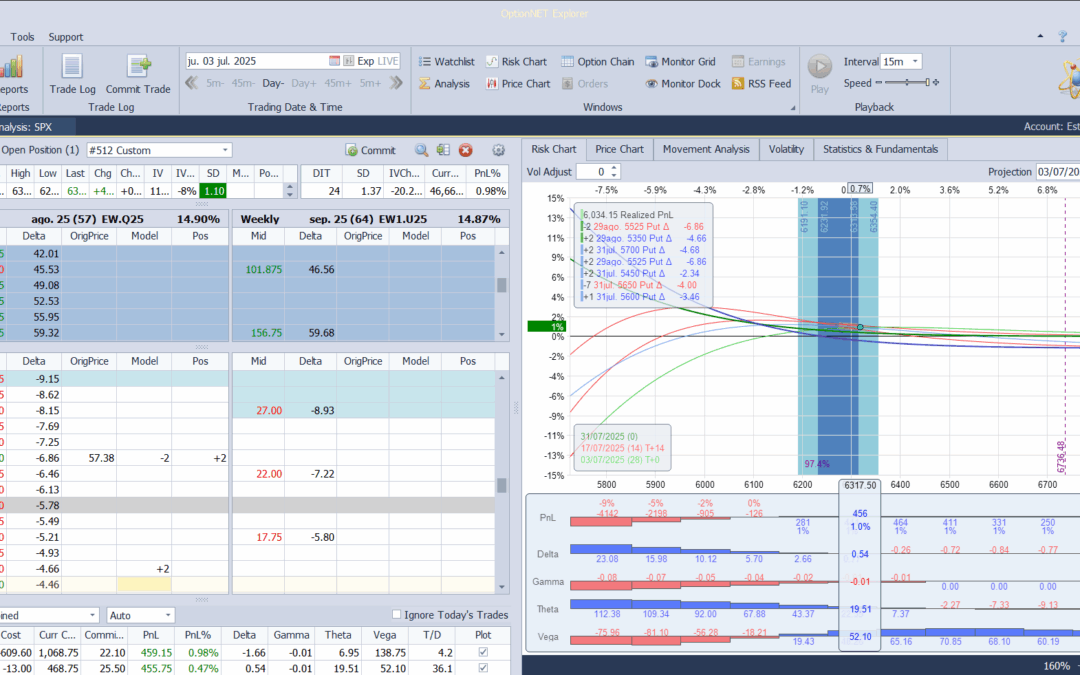Enable Ignore Today's Trades checkbox
1080x675 pixels.
click(397, 615)
